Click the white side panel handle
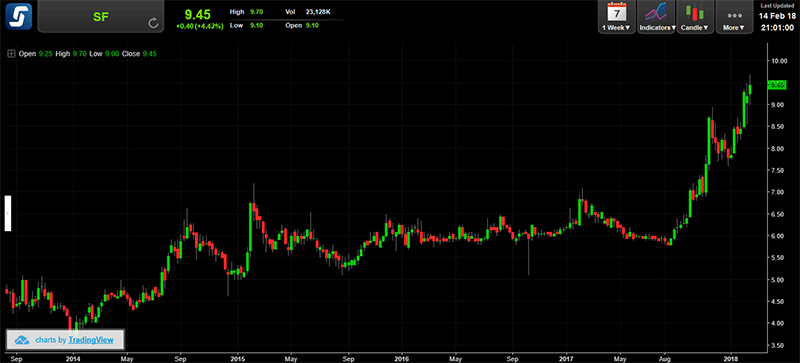Screen dimensions: 800x363 click(8, 213)
